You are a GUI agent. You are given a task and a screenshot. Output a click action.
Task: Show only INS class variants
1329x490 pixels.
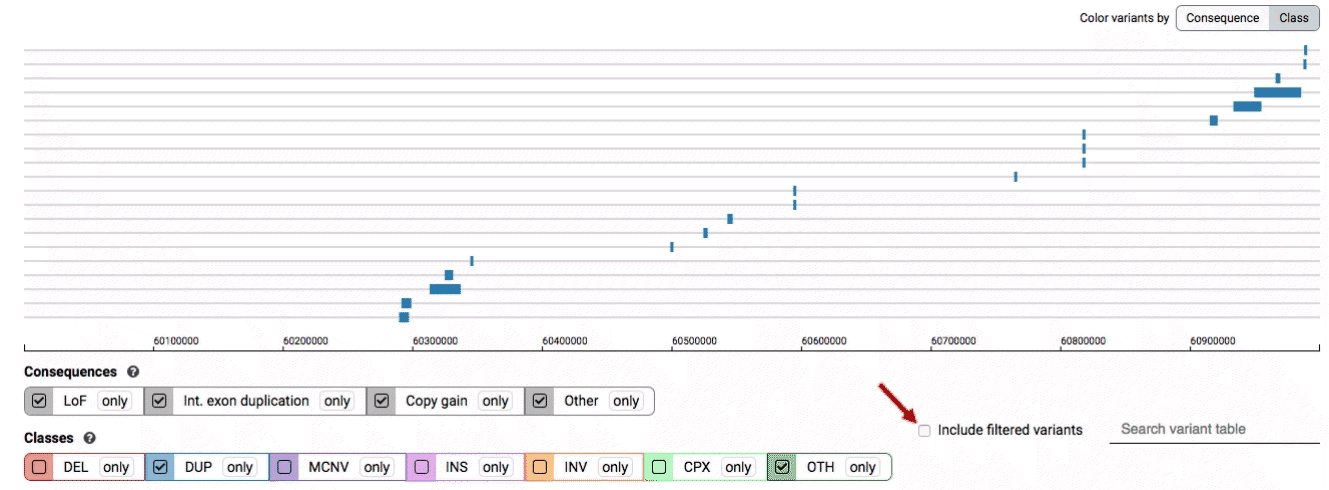point(495,467)
